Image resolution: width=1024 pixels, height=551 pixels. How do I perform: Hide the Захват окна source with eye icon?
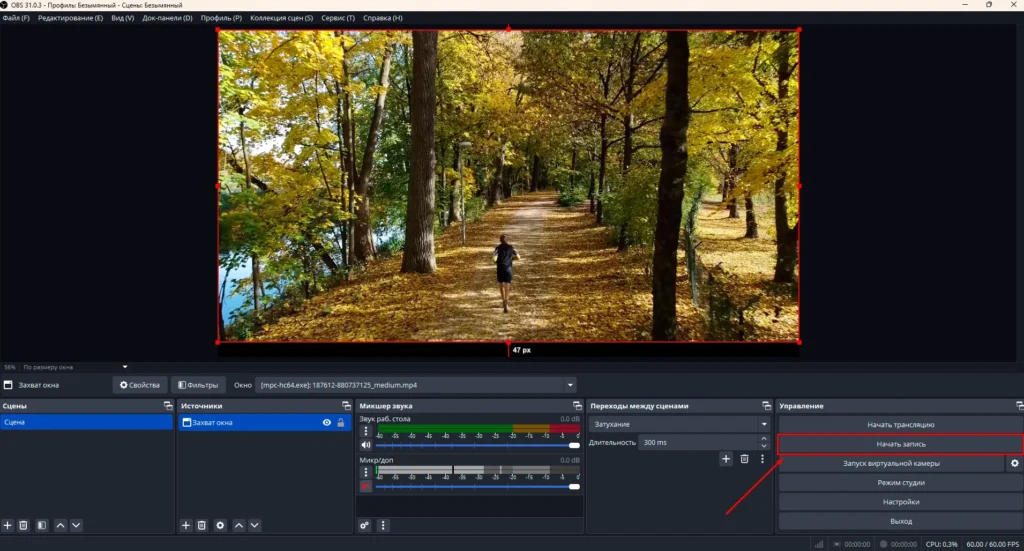point(326,423)
